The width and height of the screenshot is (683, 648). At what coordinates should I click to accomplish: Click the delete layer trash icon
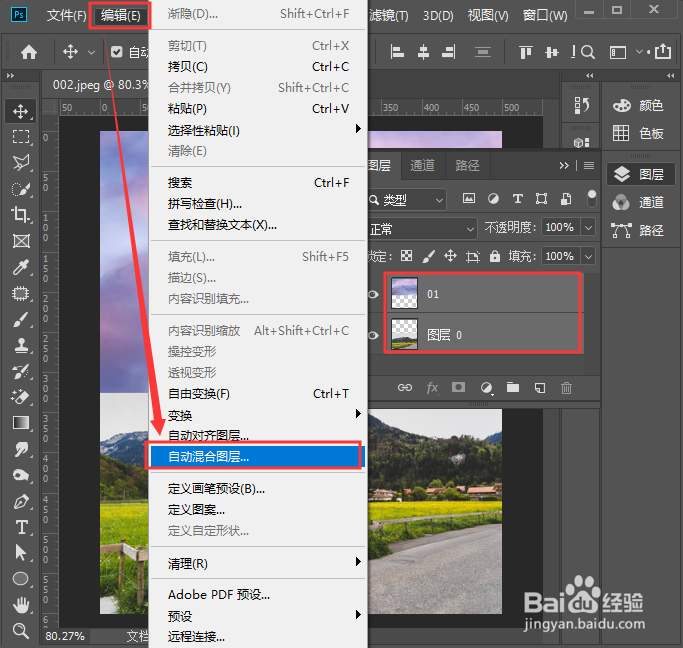(566, 388)
